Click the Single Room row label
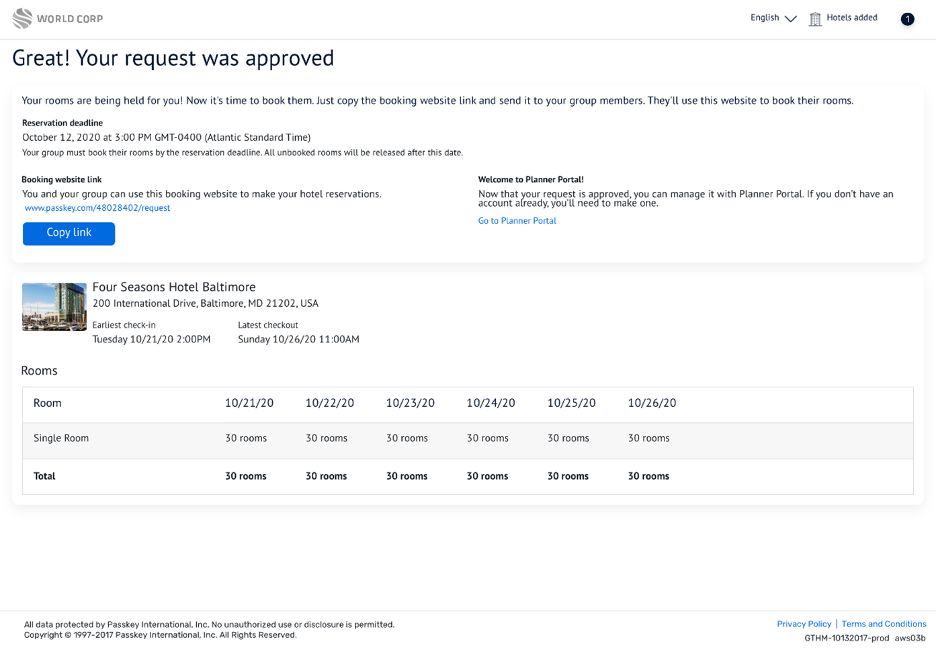The image size is (936, 652). tap(61, 438)
